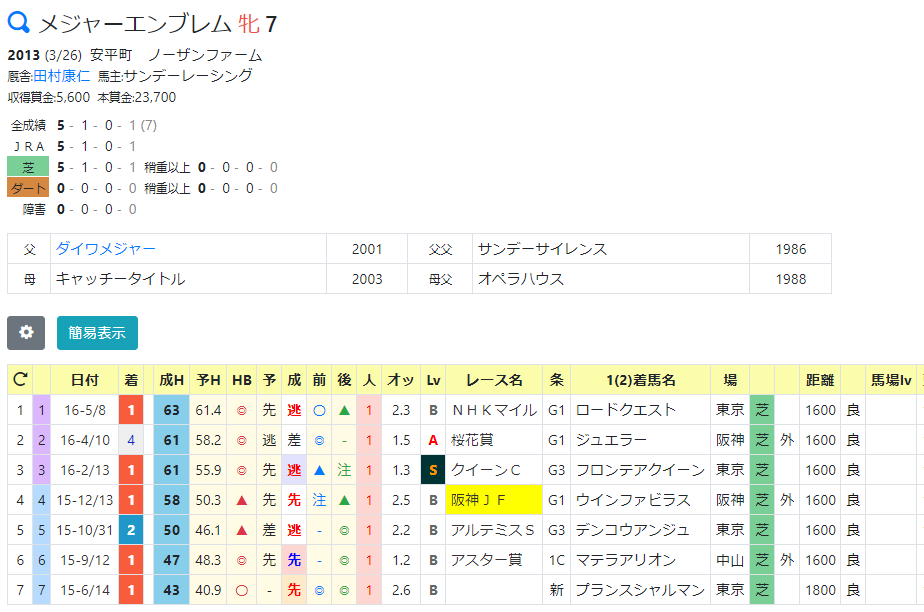
Task: Click the 馬場lv column header
Action: click(891, 380)
